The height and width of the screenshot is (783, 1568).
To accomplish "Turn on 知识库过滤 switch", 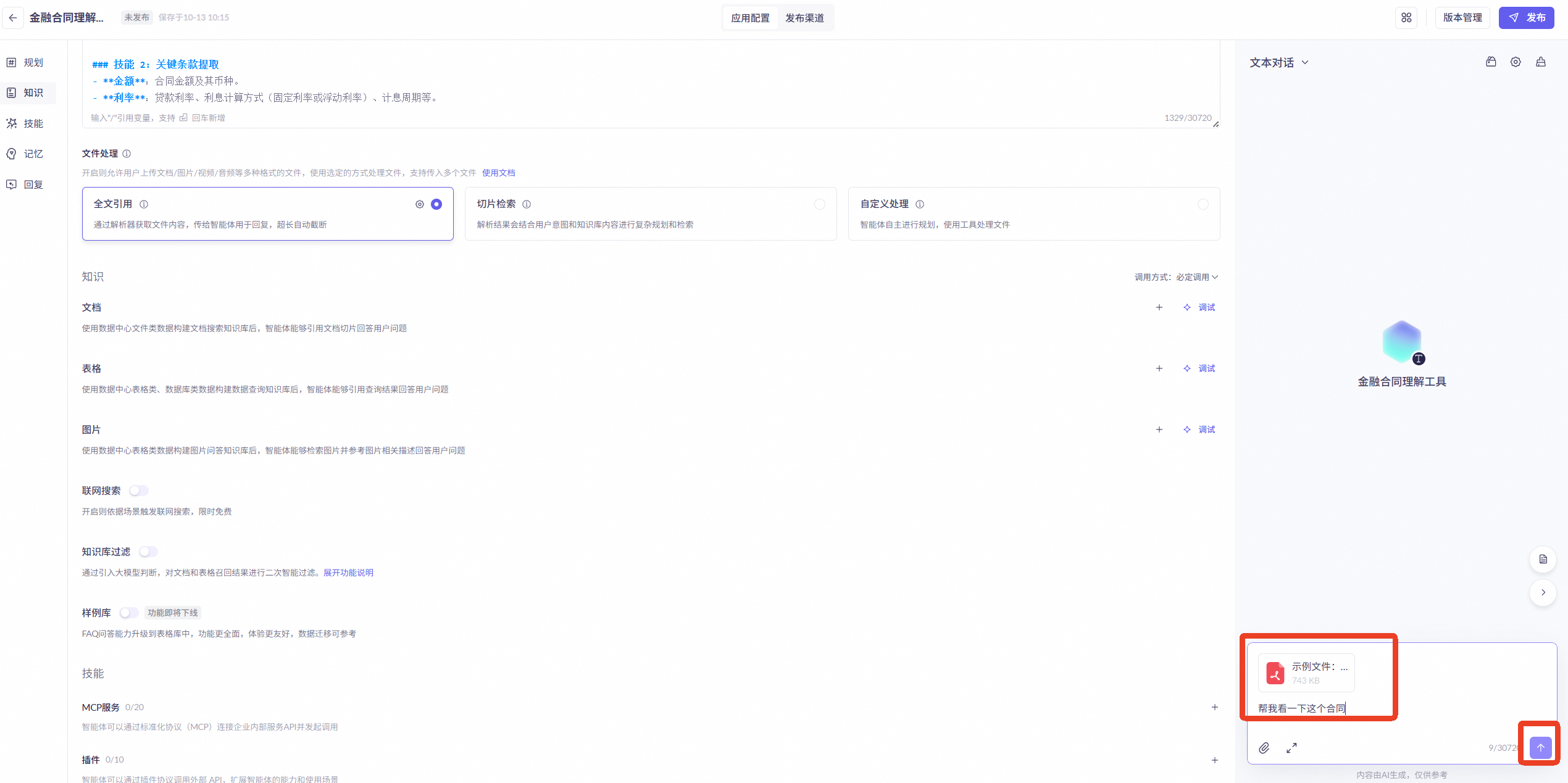I will [148, 552].
